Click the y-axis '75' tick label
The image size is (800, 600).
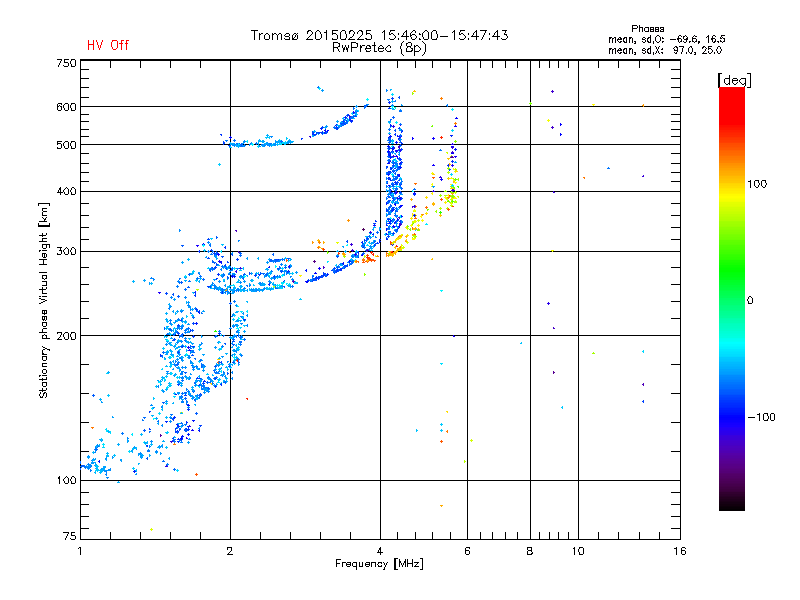(x=69, y=536)
